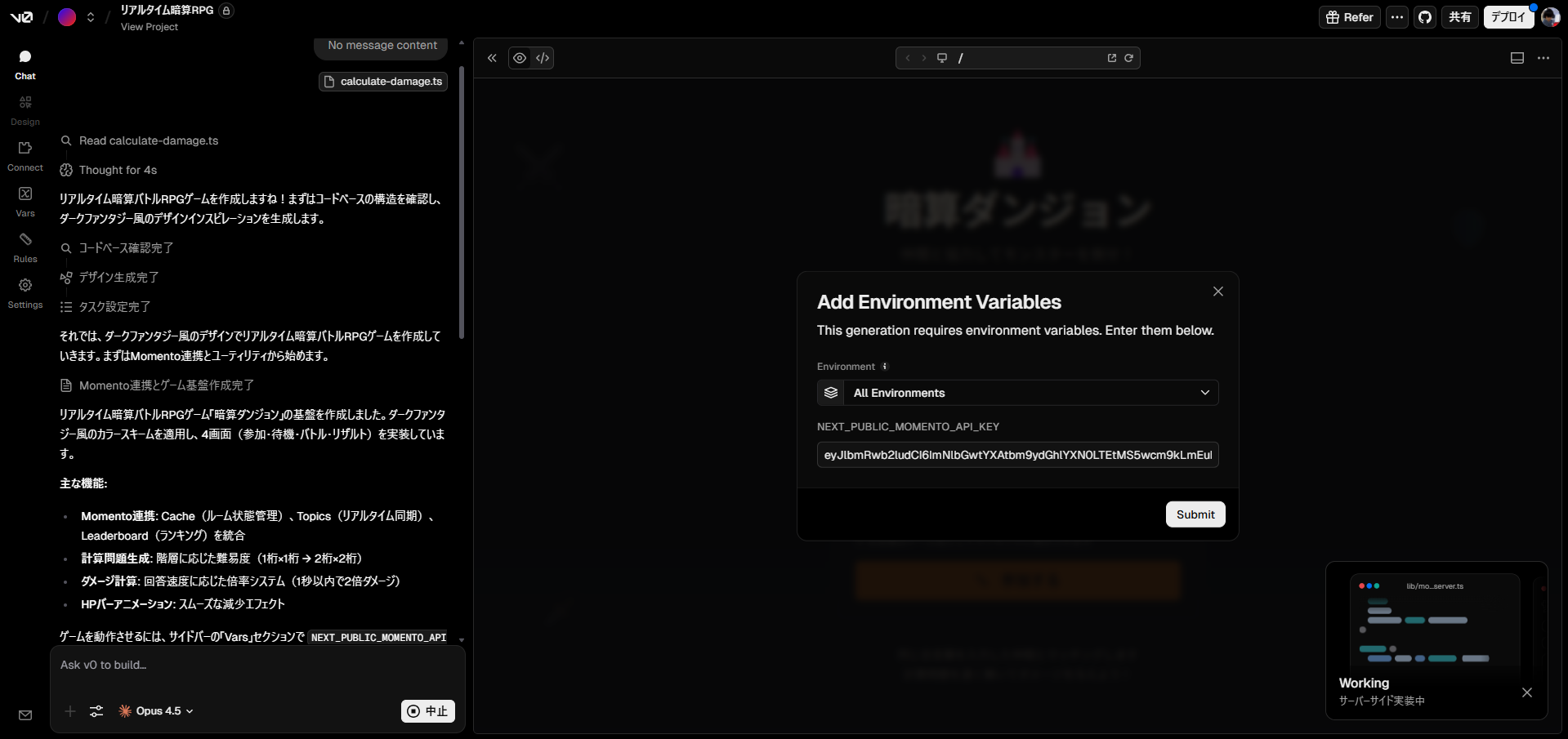Open the calculate-damage.ts file attachment

383,82
